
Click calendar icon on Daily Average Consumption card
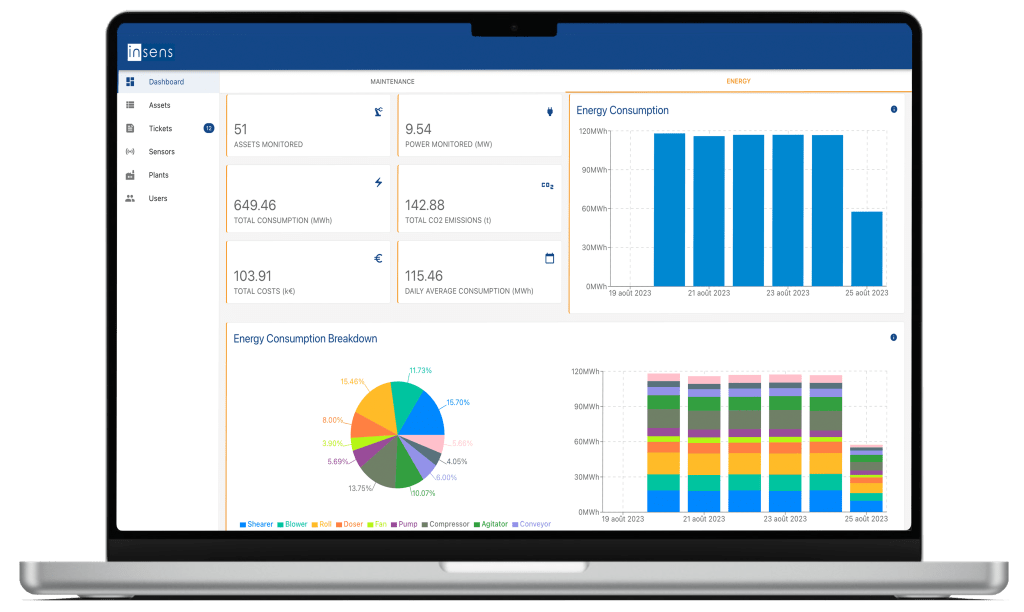tap(549, 258)
